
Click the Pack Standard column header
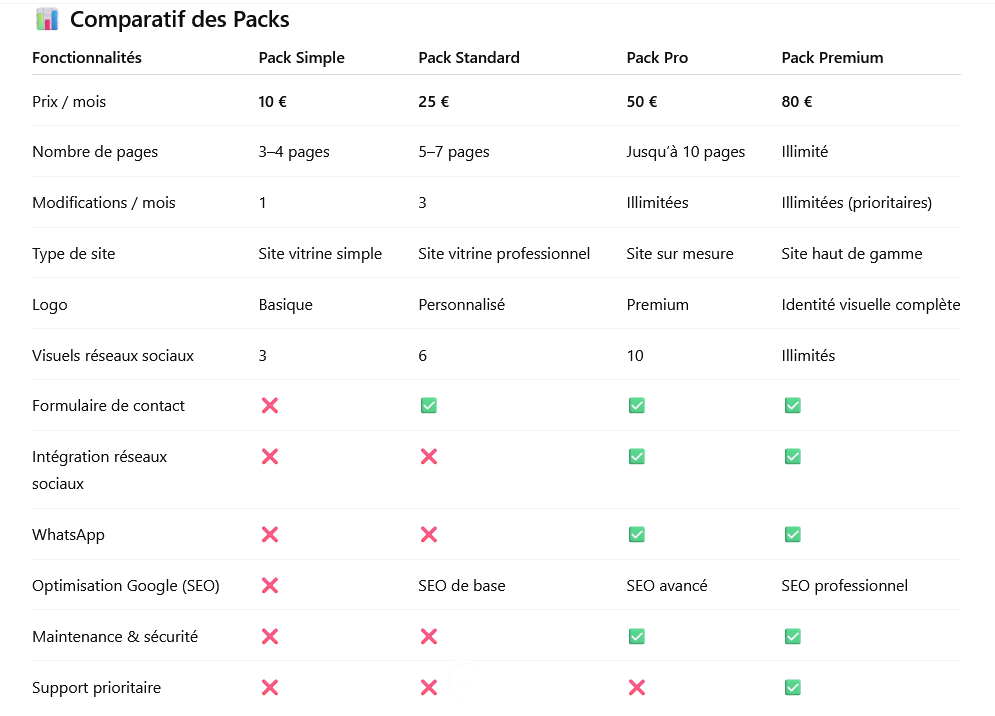pyautogui.click(x=469, y=58)
